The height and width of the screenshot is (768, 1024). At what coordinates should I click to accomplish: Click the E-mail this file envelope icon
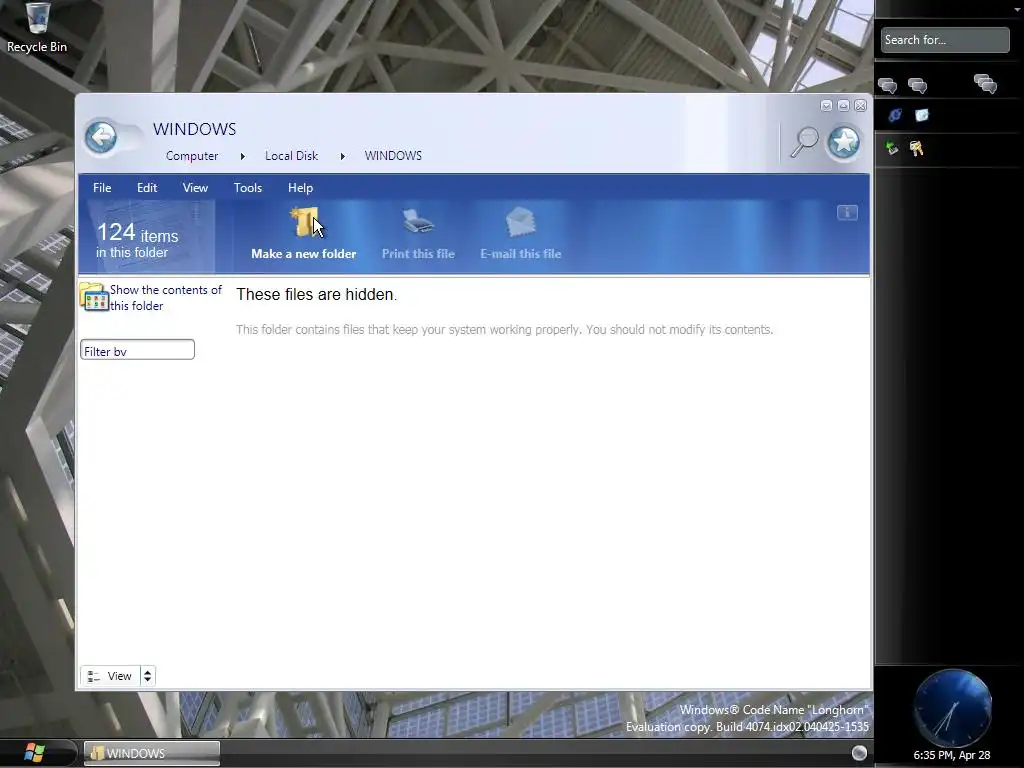[x=520, y=222]
